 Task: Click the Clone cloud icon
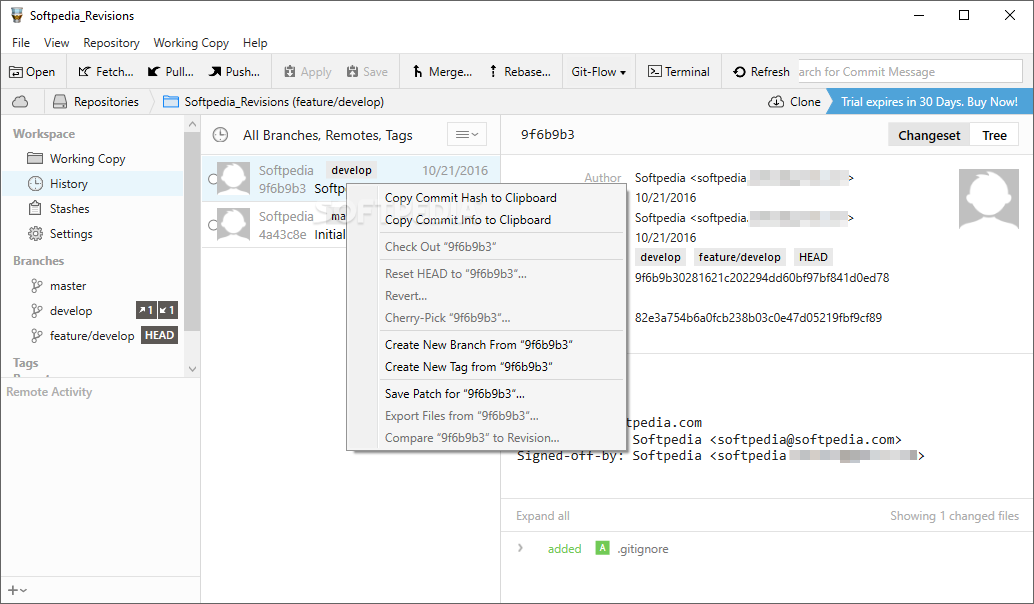[x=776, y=102]
